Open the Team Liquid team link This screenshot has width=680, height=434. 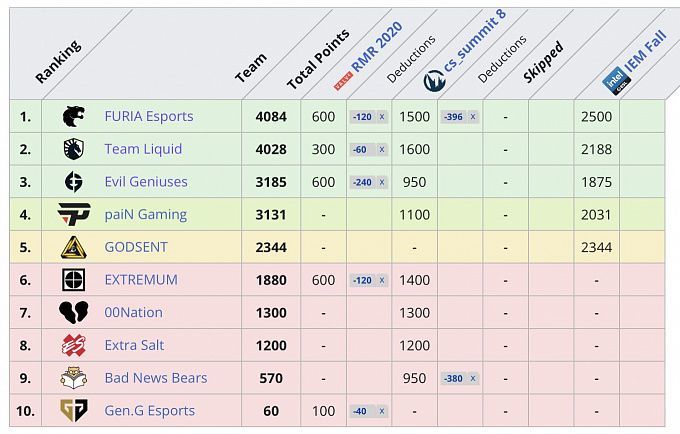click(143, 149)
